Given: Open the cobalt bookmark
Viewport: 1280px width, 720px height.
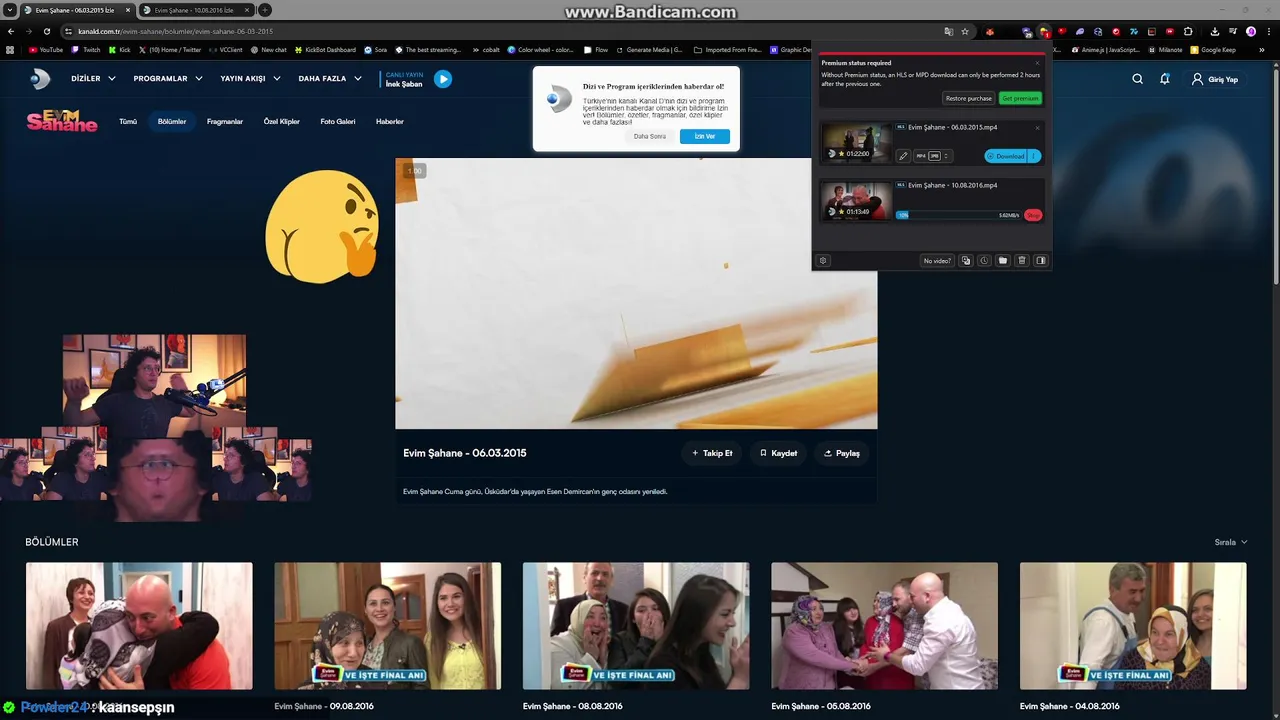Looking at the screenshot, I should [485, 49].
